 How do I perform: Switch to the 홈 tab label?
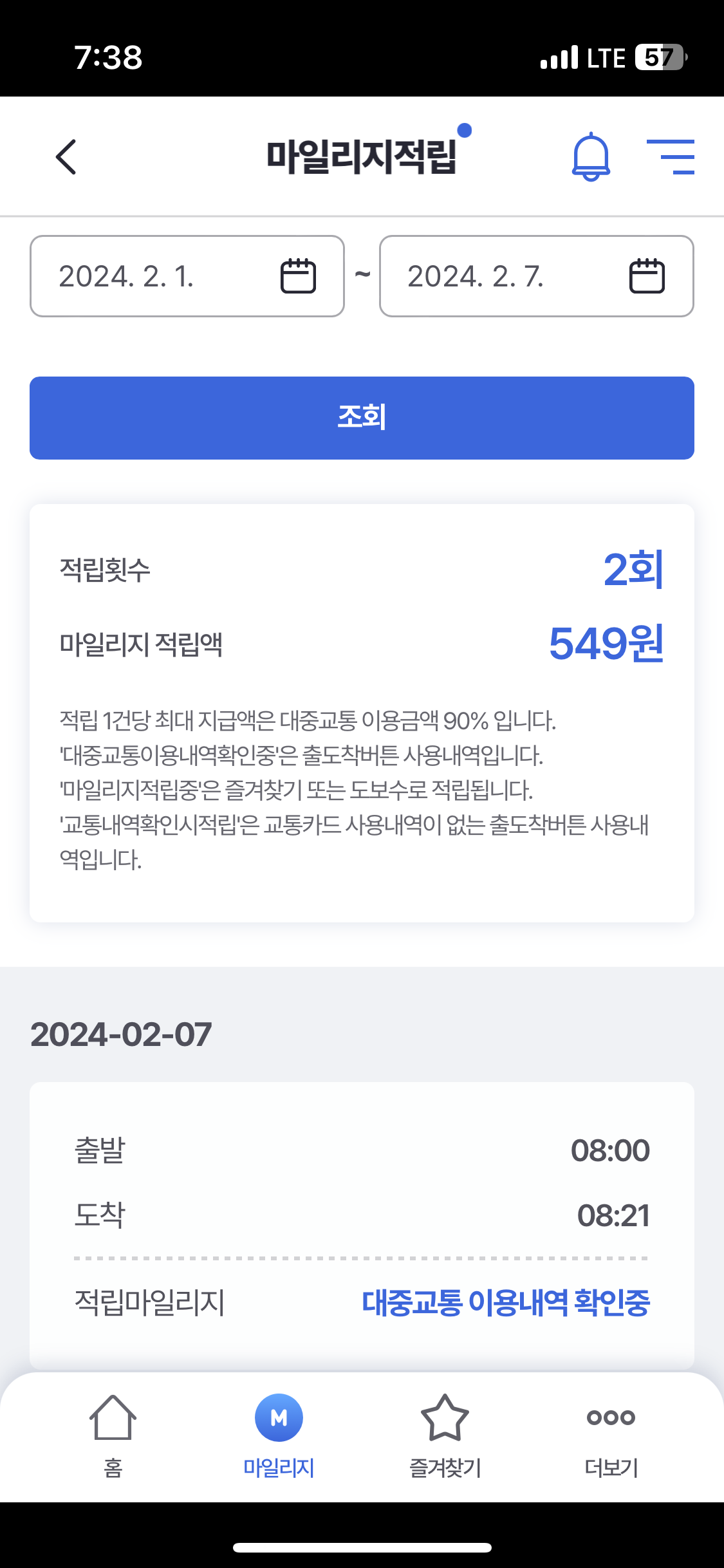click(113, 1468)
